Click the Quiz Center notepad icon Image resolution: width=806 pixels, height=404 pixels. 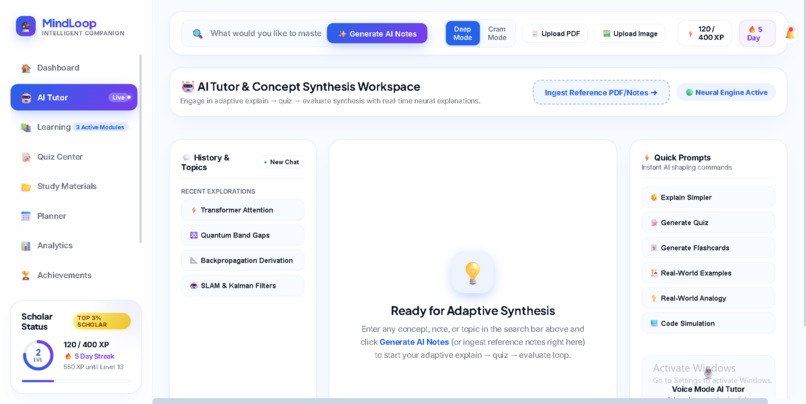pyautogui.click(x=26, y=157)
